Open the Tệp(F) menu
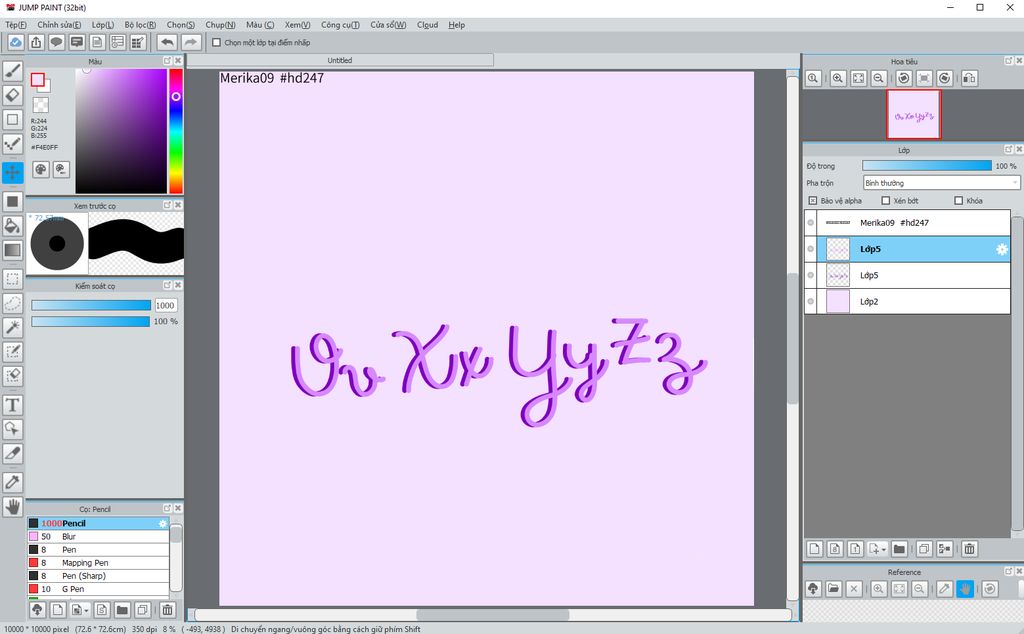Screen dimensions: 1024x634 coord(16,25)
